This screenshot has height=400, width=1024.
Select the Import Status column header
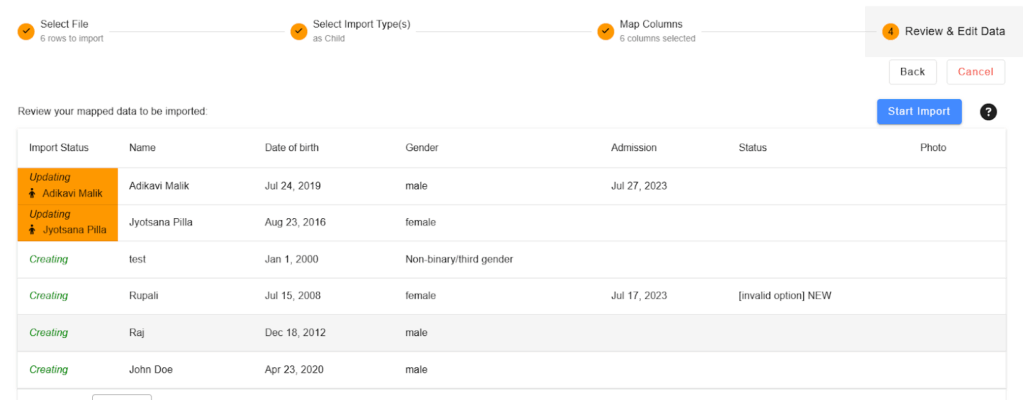(59, 148)
